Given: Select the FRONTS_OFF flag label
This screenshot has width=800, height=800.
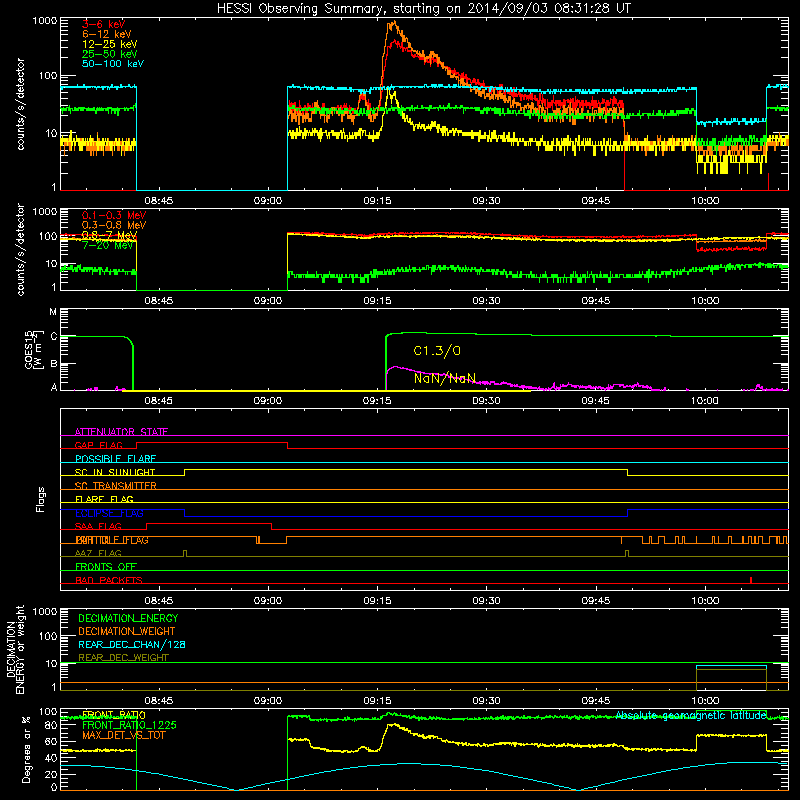Looking at the screenshot, I should pos(106,566).
